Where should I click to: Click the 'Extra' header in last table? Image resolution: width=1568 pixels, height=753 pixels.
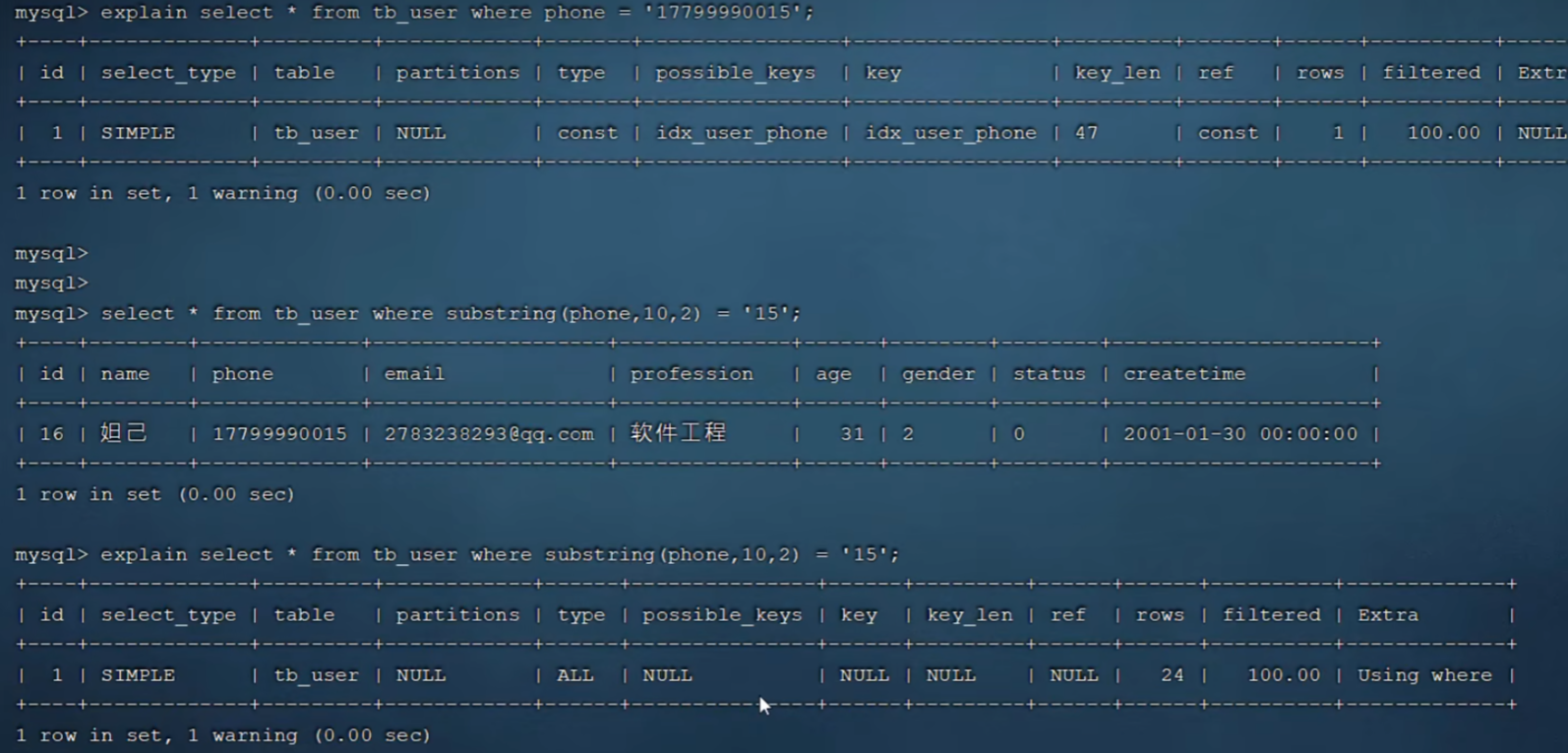point(1388,615)
